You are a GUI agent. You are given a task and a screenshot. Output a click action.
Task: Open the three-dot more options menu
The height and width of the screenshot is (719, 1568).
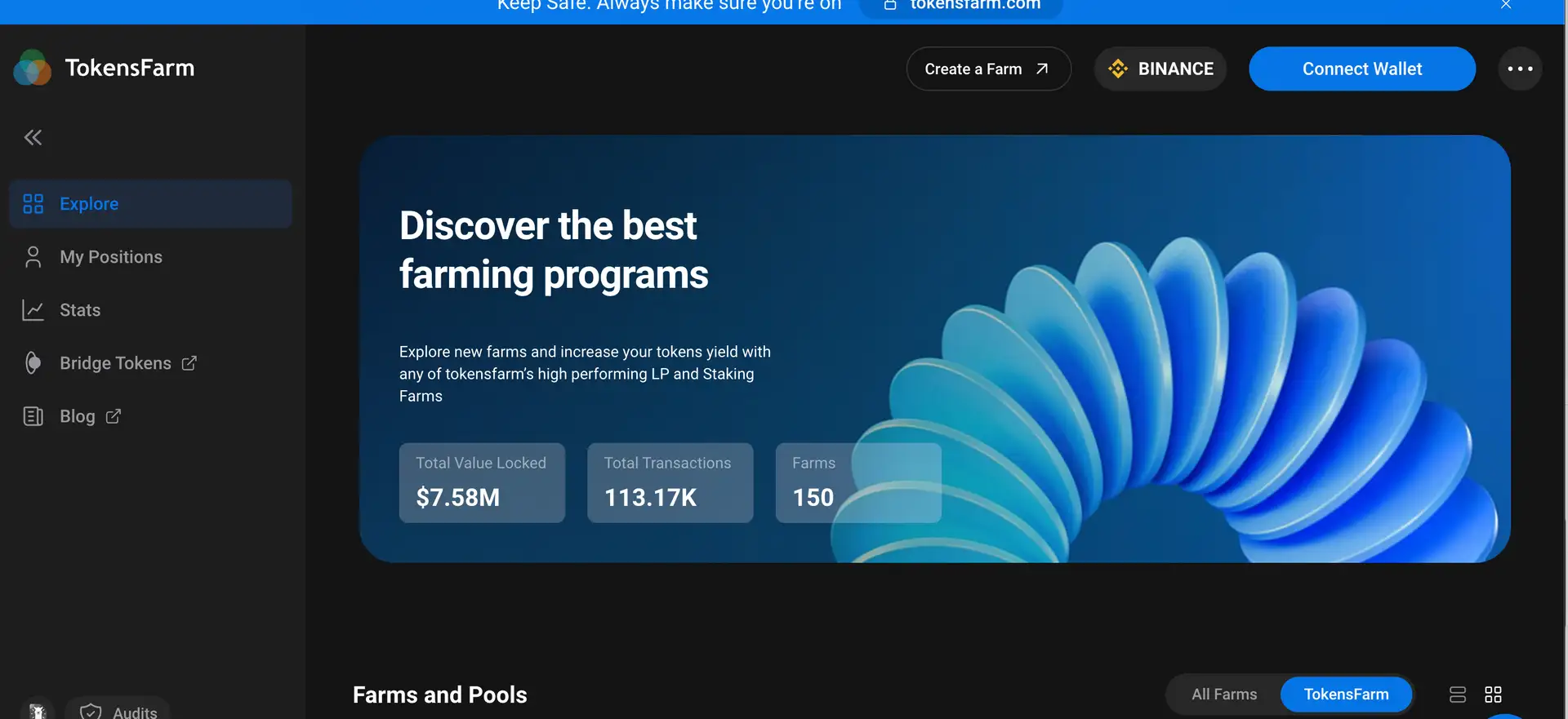point(1520,69)
